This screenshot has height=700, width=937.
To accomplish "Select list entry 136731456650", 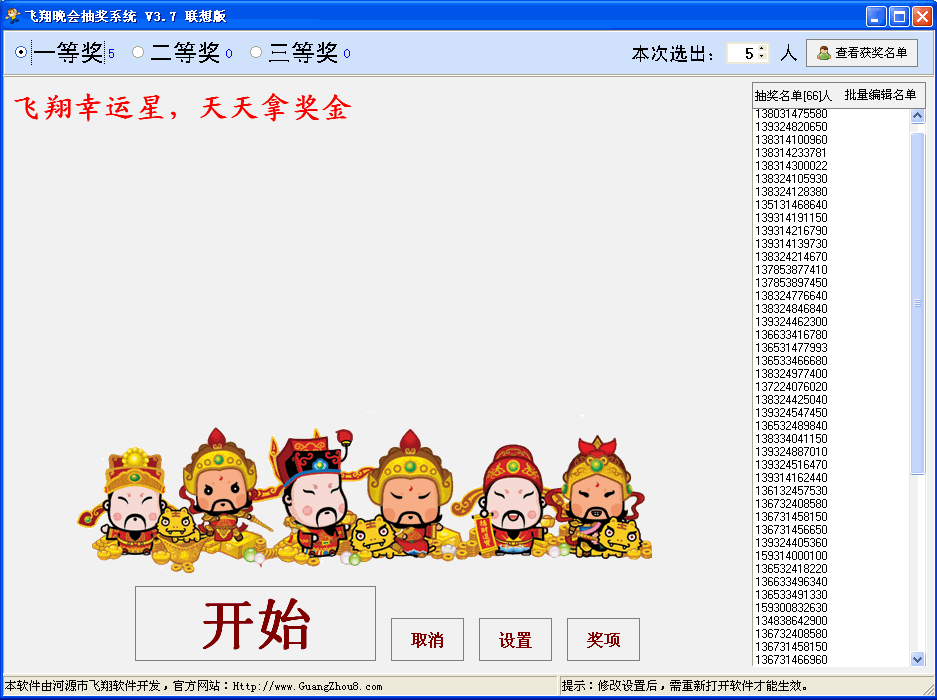I will (791, 530).
